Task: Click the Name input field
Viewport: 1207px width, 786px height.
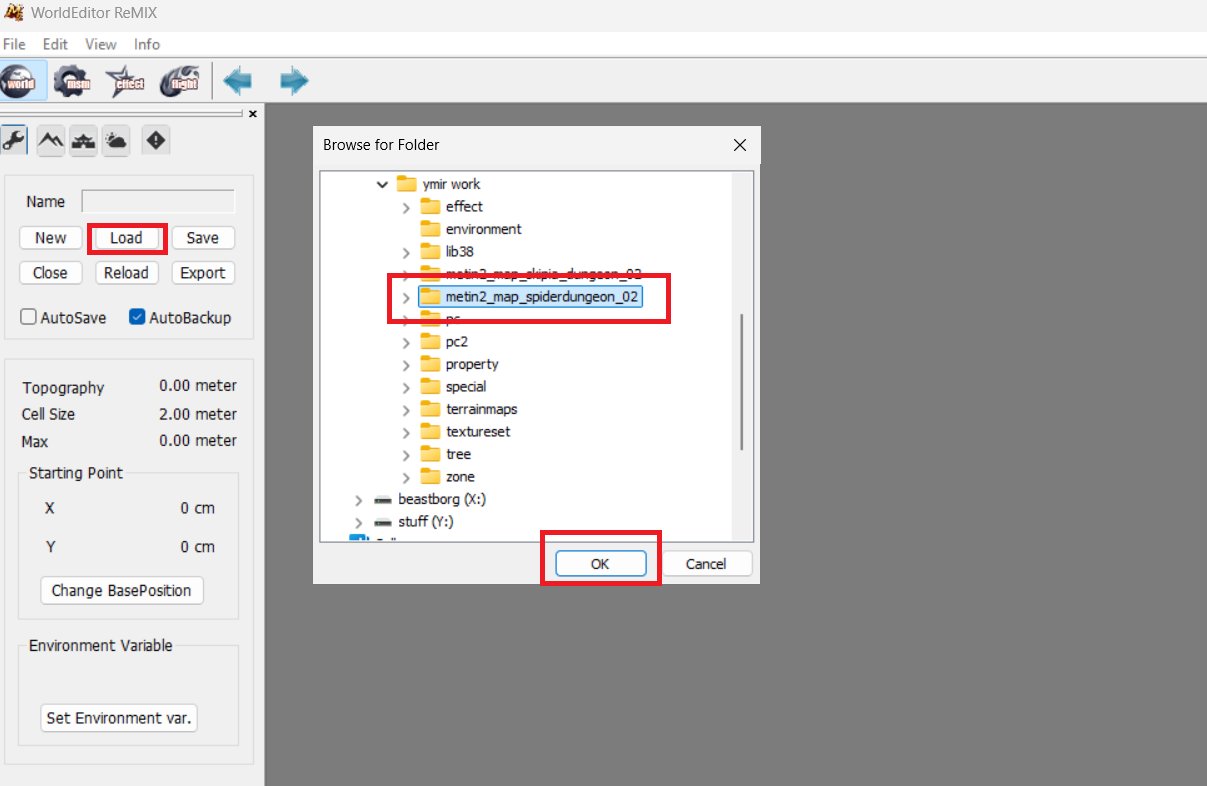Action: point(158,201)
